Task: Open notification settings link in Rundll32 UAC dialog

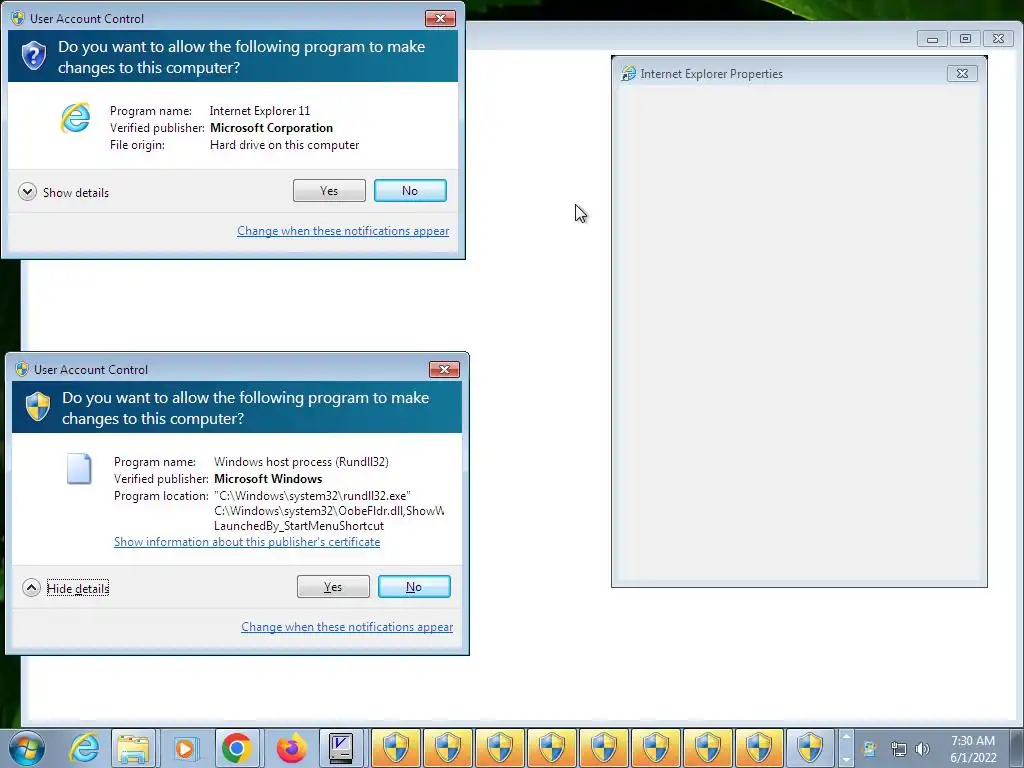Action: (347, 626)
